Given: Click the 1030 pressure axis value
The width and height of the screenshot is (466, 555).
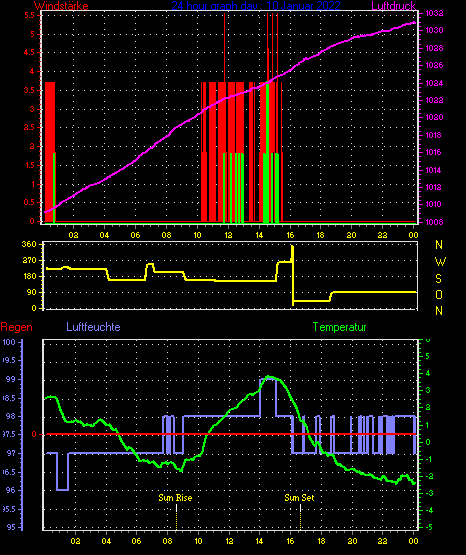Looking at the screenshot, I should point(434,30).
